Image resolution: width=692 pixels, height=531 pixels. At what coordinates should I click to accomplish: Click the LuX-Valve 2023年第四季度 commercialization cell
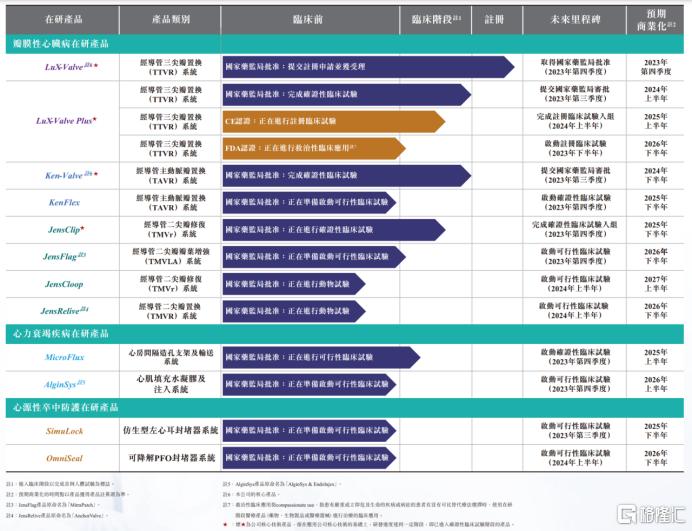[x=656, y=67]
